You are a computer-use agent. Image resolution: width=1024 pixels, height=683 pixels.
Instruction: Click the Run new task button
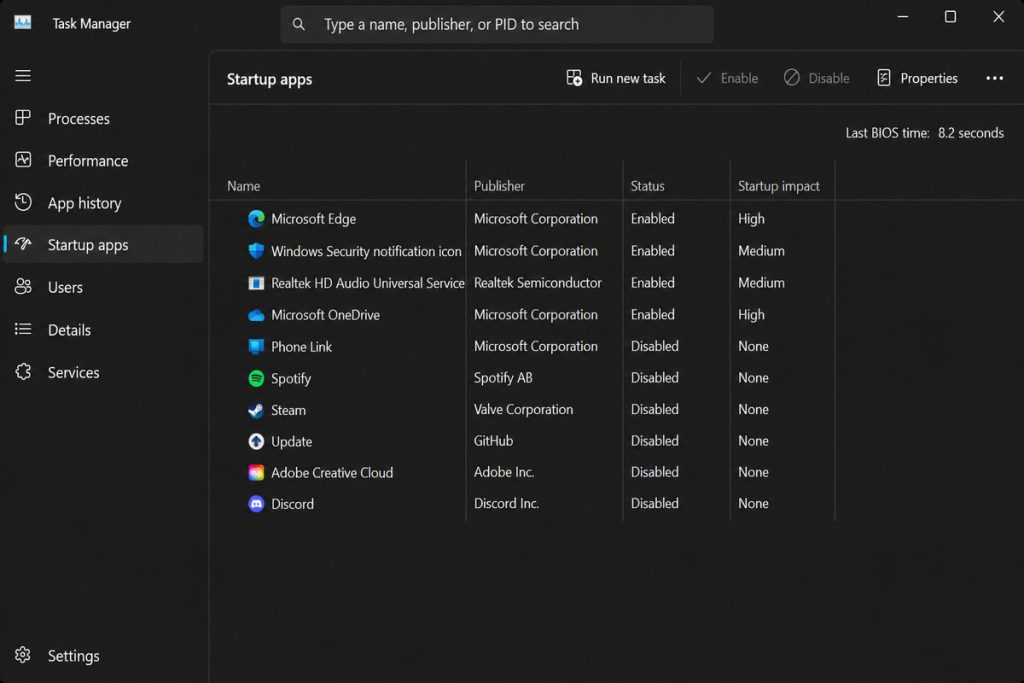[x=616, y=78]
